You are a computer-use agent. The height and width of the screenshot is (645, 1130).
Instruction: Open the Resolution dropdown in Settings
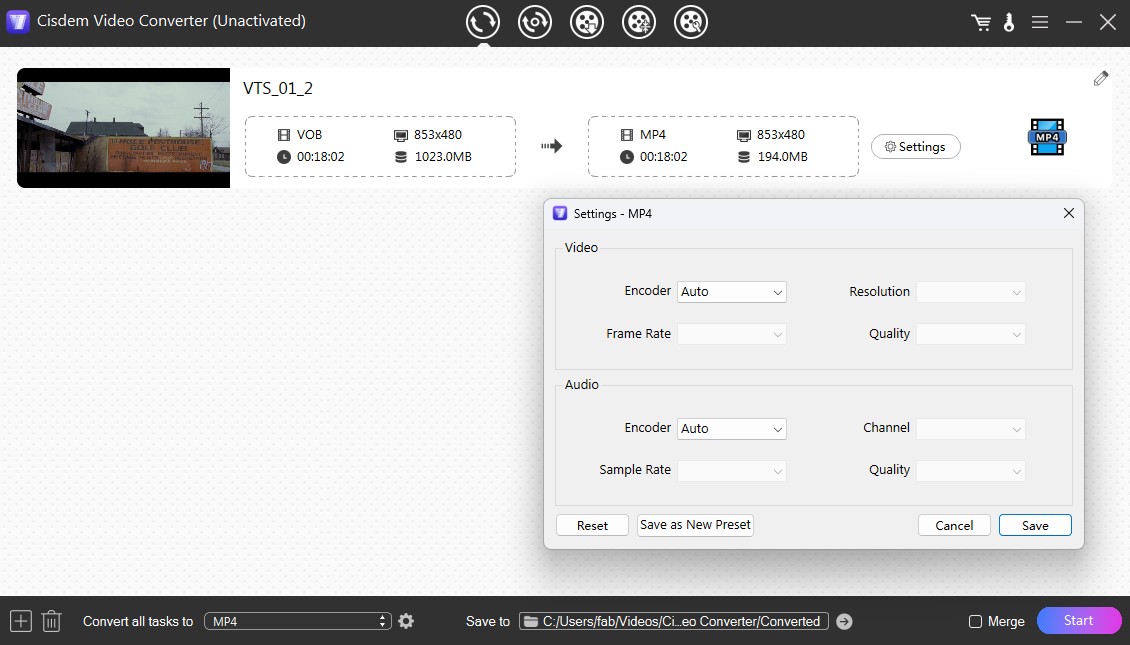[x=970, y=291]
